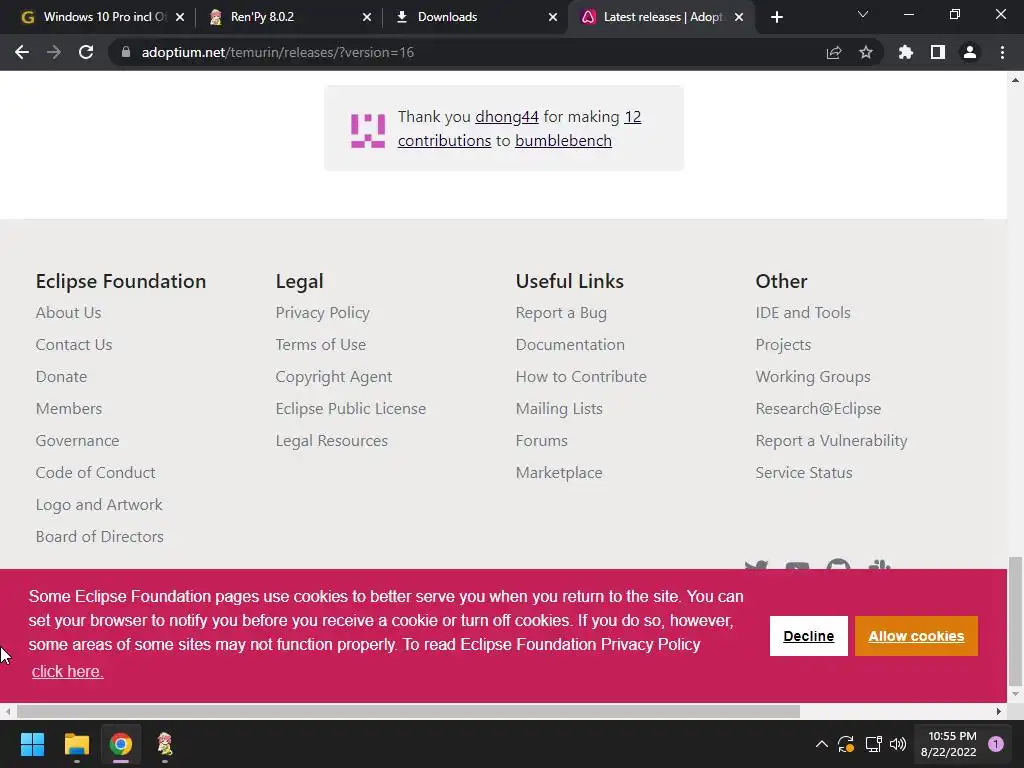View the site lock security icon
Image resolution: width=1024 pixels, height=768 pixels.
pos(126,52)
